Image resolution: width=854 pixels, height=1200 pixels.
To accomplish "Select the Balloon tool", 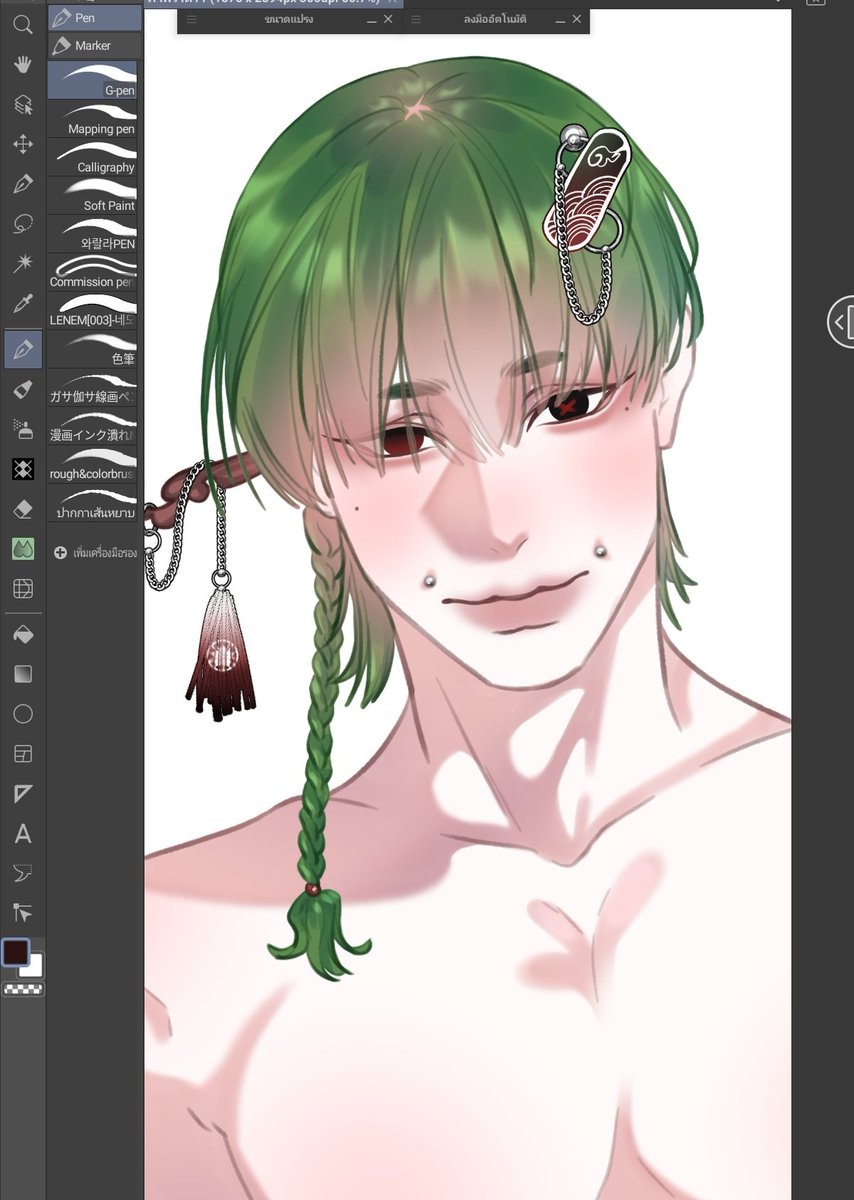I will tap(22, 874).
